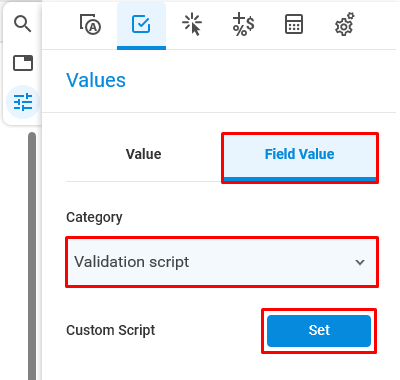The image size is (400, 380).
Task: Click the vertical scrollbar on the left
Action: (x=32, y=256)
